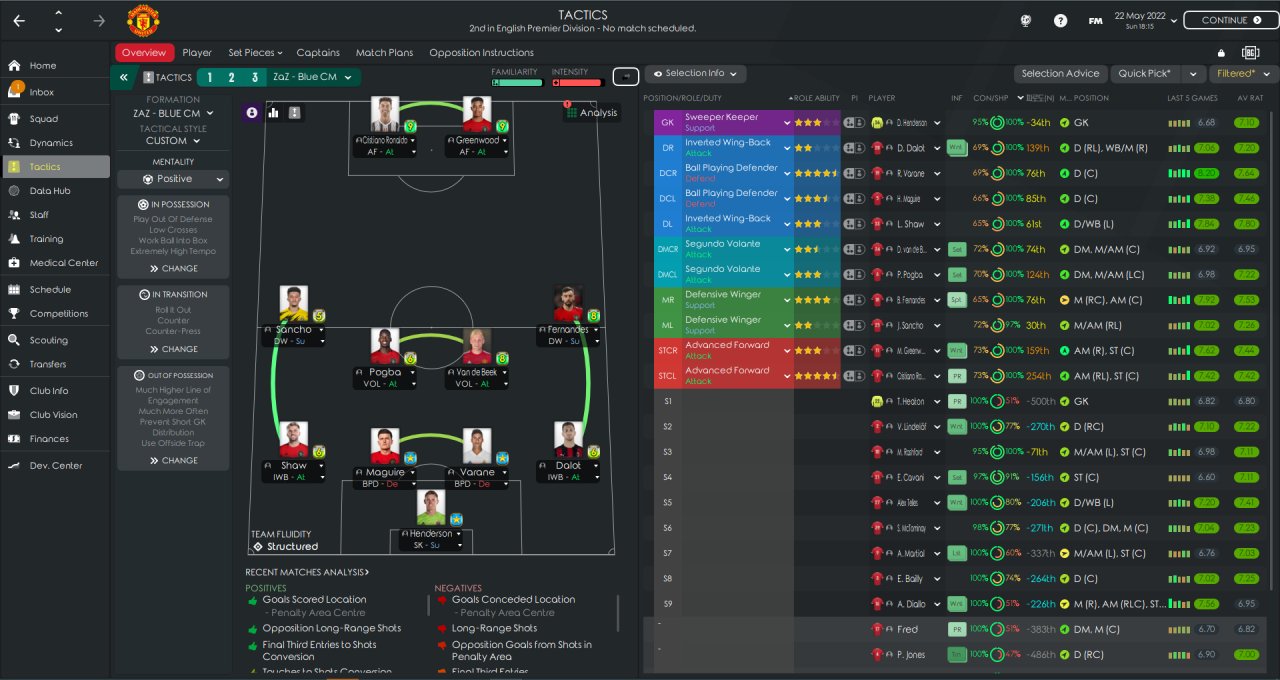Toggle player instructions icon for D. Dalot row
This screenshot has height=680, width=1280.
coord(854,148)
